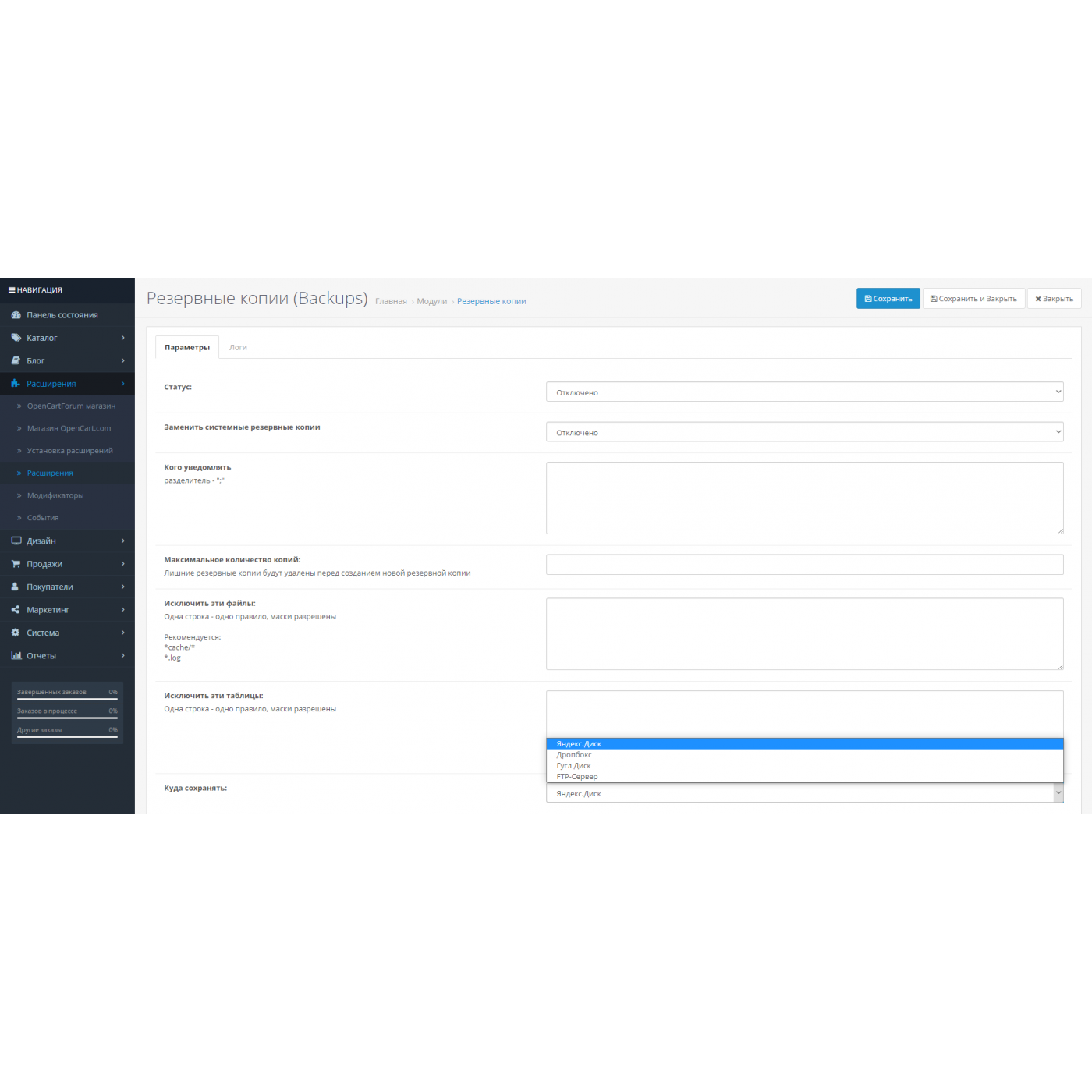
Task: Click the shopping cart icon beside Продажи
Action: pyautogui.click(x=16, y=564)
